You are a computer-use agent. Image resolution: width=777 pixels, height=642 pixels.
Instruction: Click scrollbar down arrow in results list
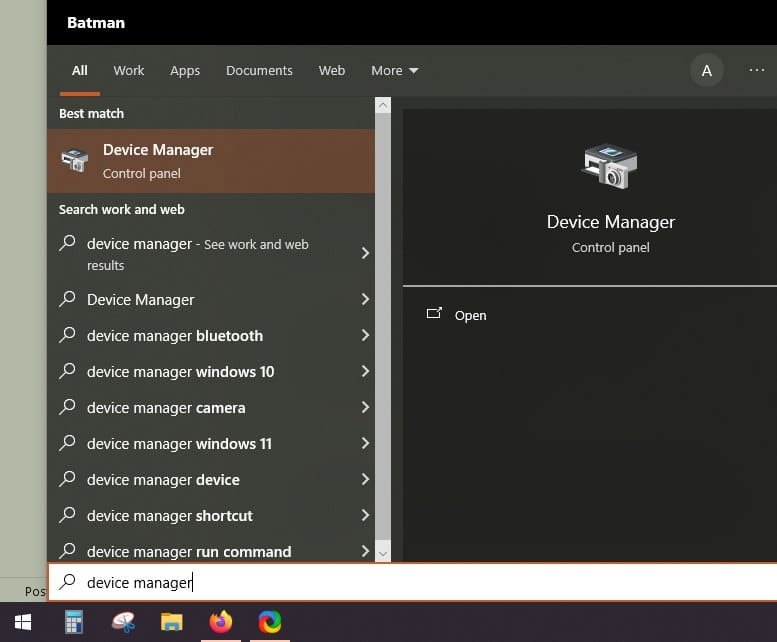coord(383,554)
